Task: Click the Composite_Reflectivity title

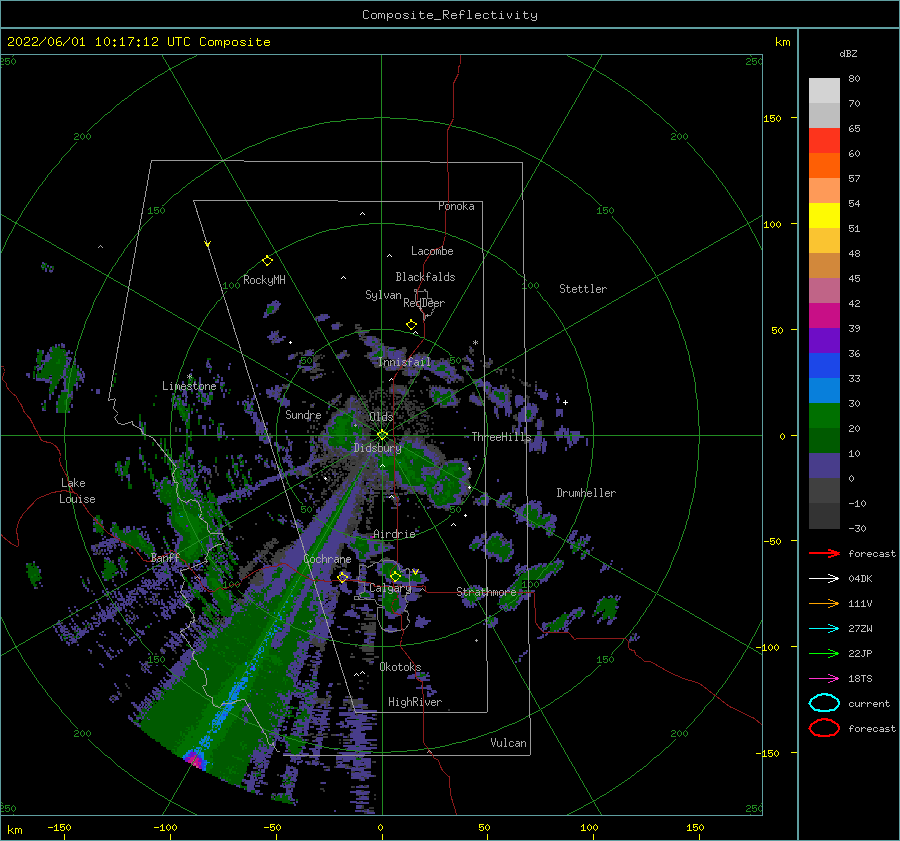Action: [x=450, y=15]
